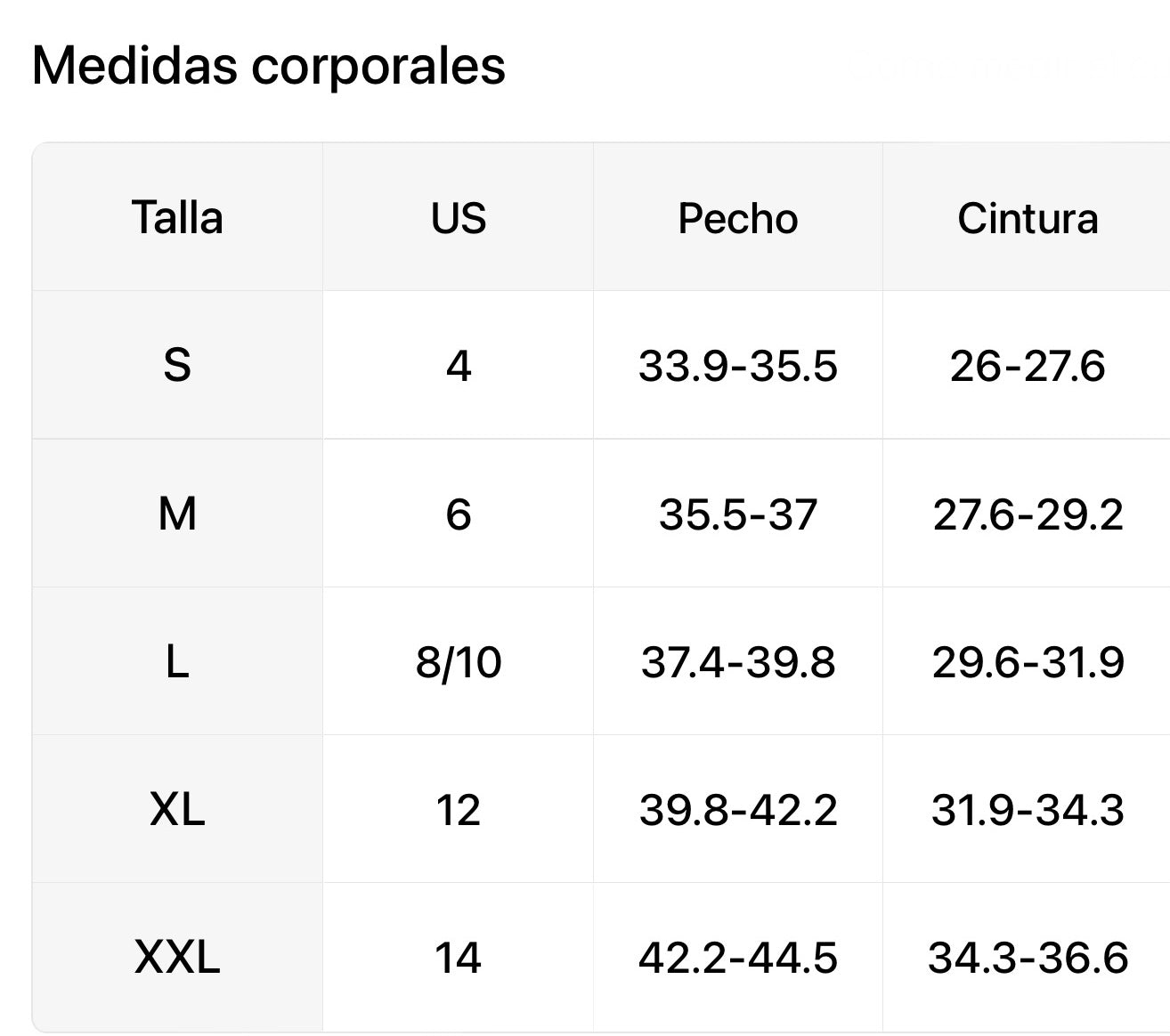Click the Medidas corporales heading
The height and width of the screenshot is (1036, 1170).
[268, 66]
